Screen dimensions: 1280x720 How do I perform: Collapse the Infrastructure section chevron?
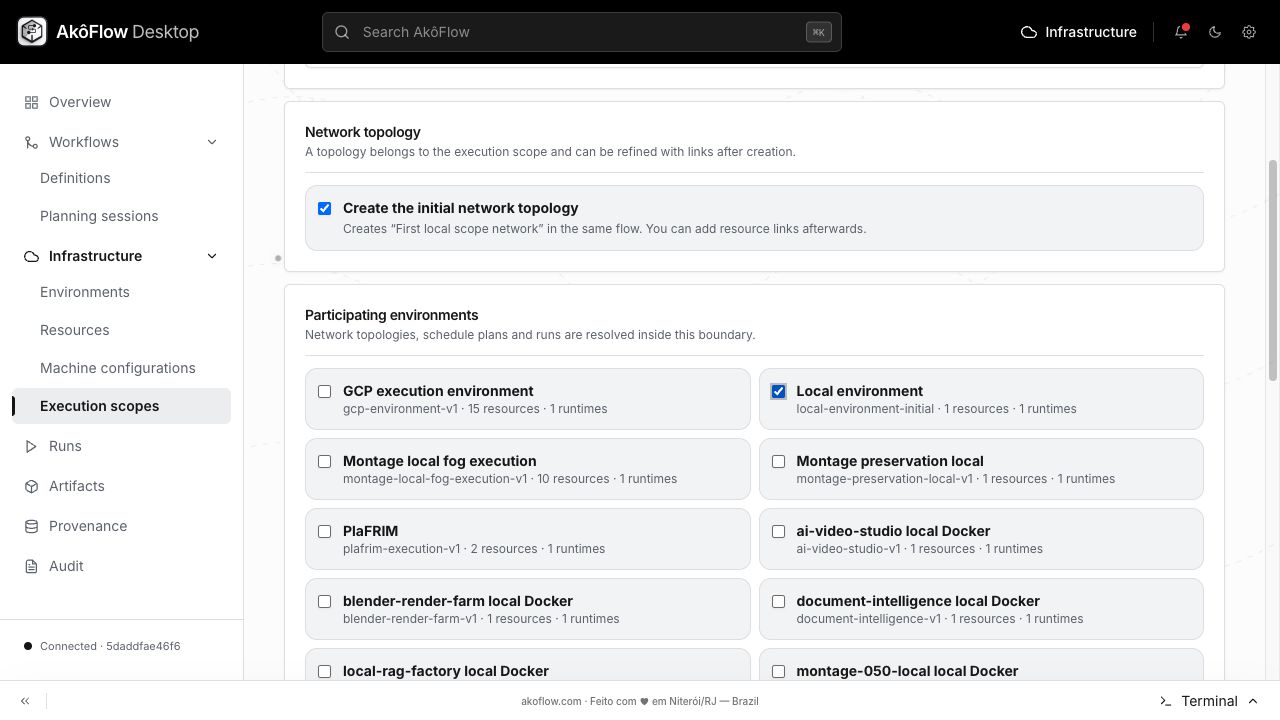coord(212,256)
